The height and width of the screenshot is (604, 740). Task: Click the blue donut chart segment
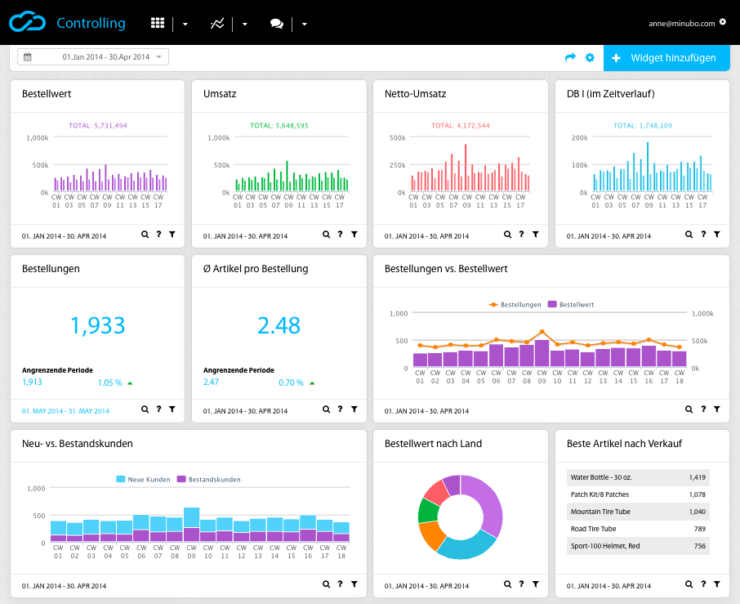(467, 547)
